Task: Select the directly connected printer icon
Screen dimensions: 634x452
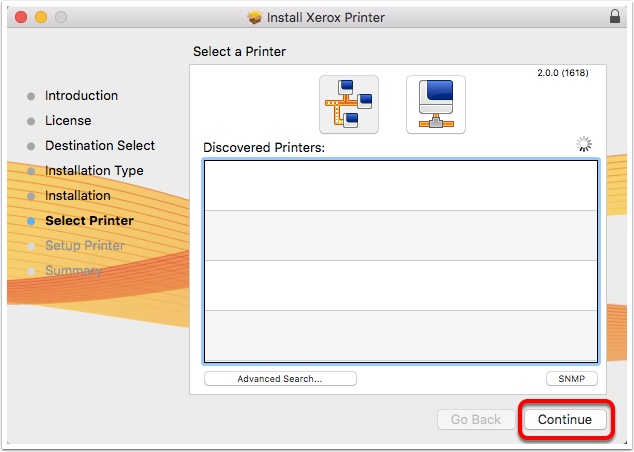Action: [x=436, y=104]
